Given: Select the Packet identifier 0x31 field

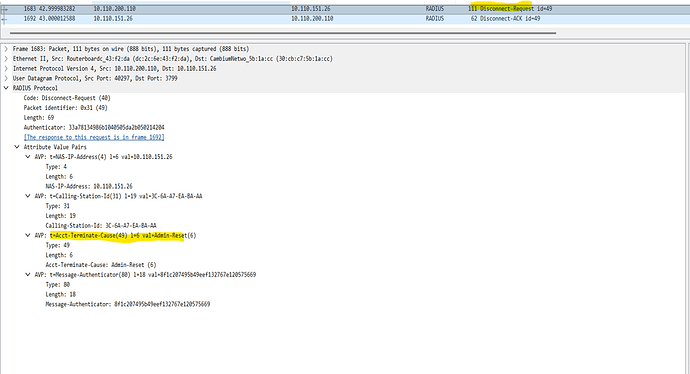Looking at the screenshot, I should (66, 108).
